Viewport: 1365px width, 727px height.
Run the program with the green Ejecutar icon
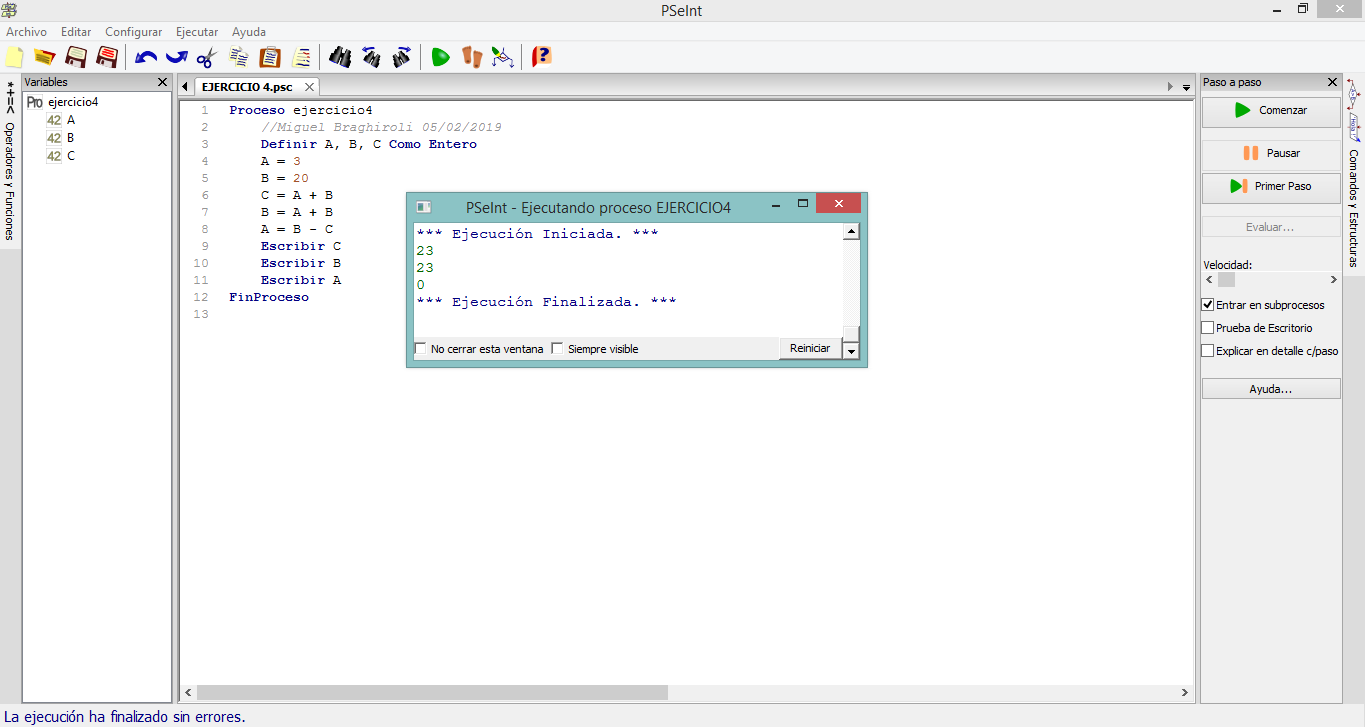(440, 57)
